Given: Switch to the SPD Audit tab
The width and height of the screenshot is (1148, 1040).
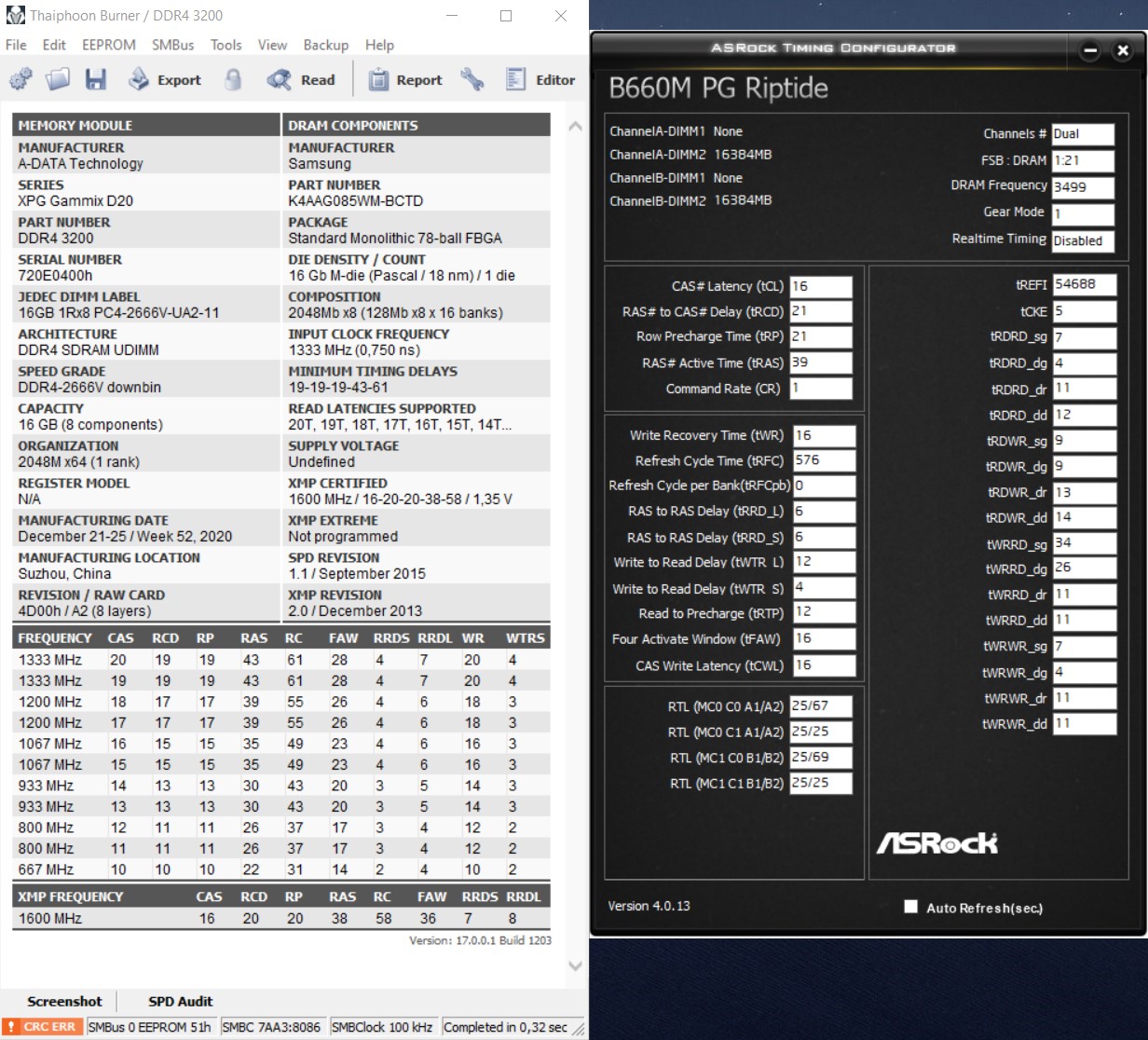Looking at the screenshot, I should 181,1001.
